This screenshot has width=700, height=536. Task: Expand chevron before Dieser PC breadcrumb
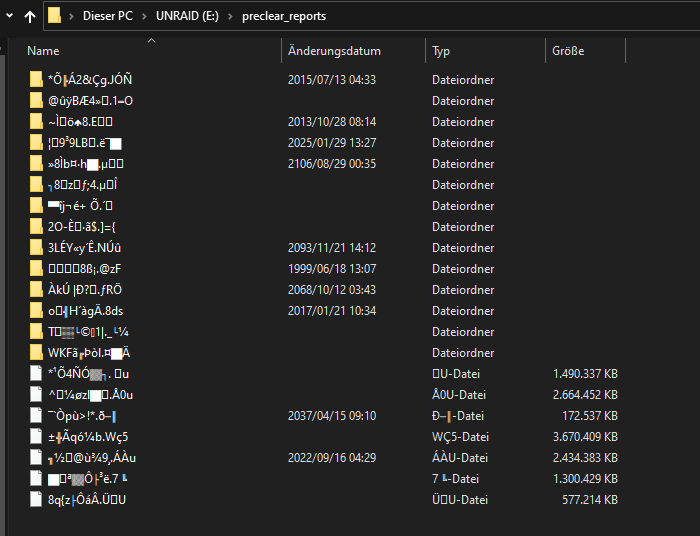click(71, 17)
